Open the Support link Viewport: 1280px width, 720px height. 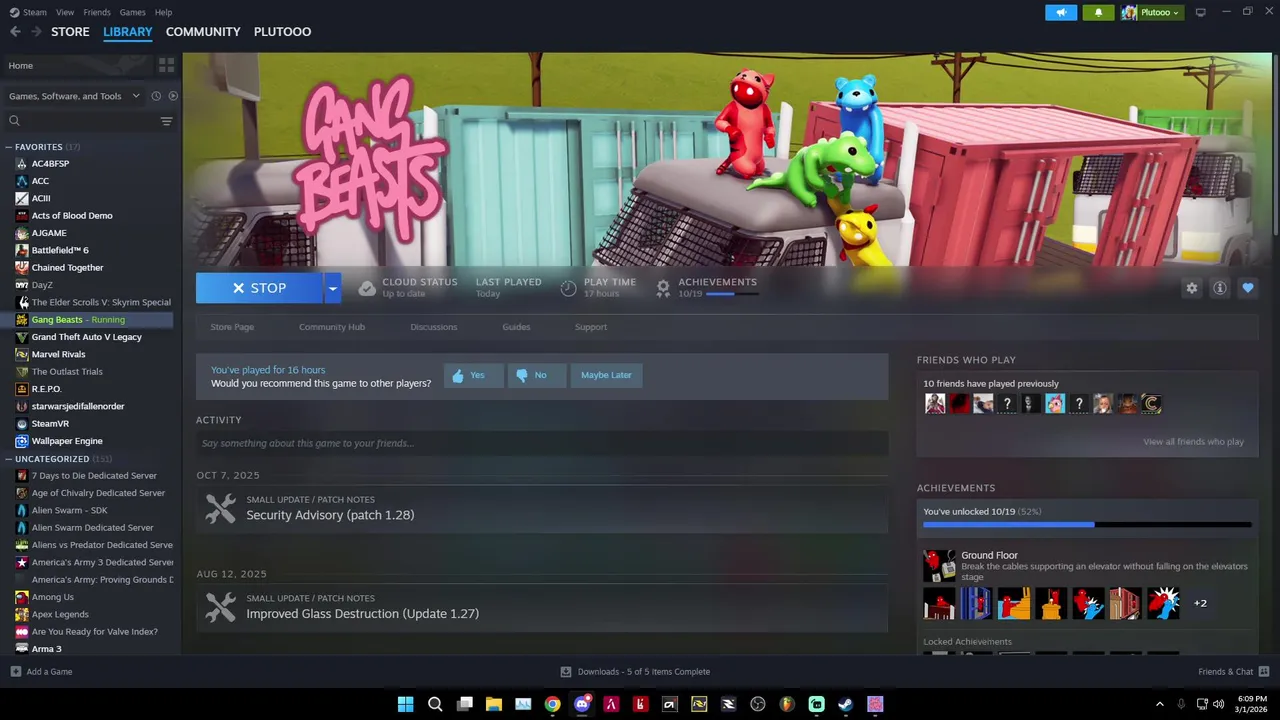coord(591,327)
